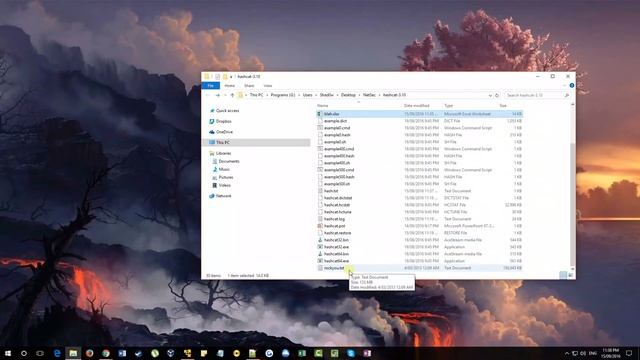Screen dimensions: 640x360
Task: Open Music library in navigation pane
Action: 221,169
